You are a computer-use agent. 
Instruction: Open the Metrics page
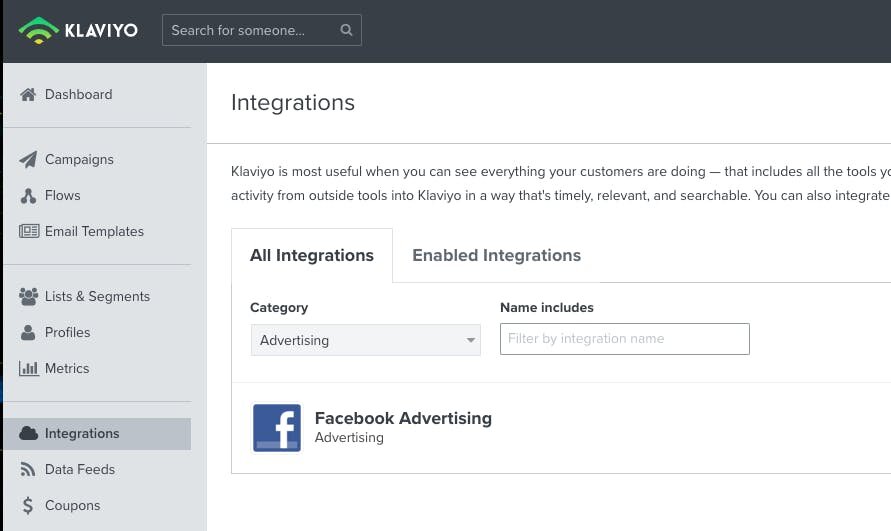(66, 368)
